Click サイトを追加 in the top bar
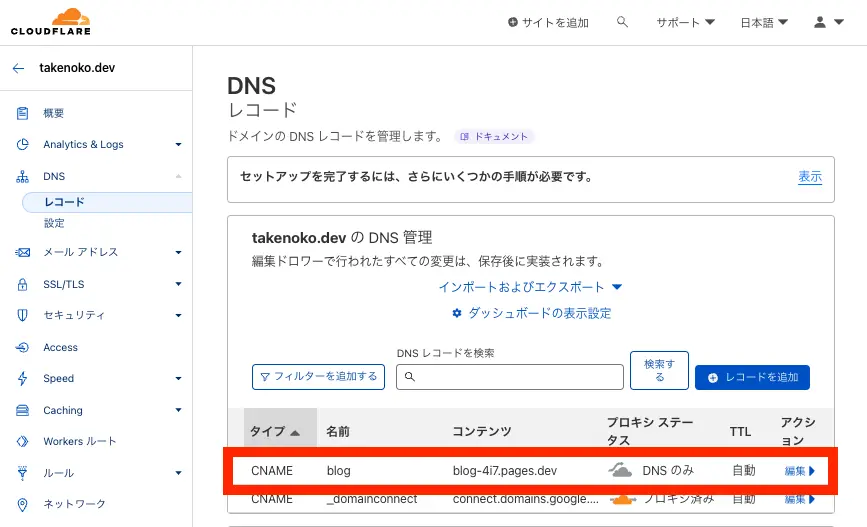 point(548,23)
